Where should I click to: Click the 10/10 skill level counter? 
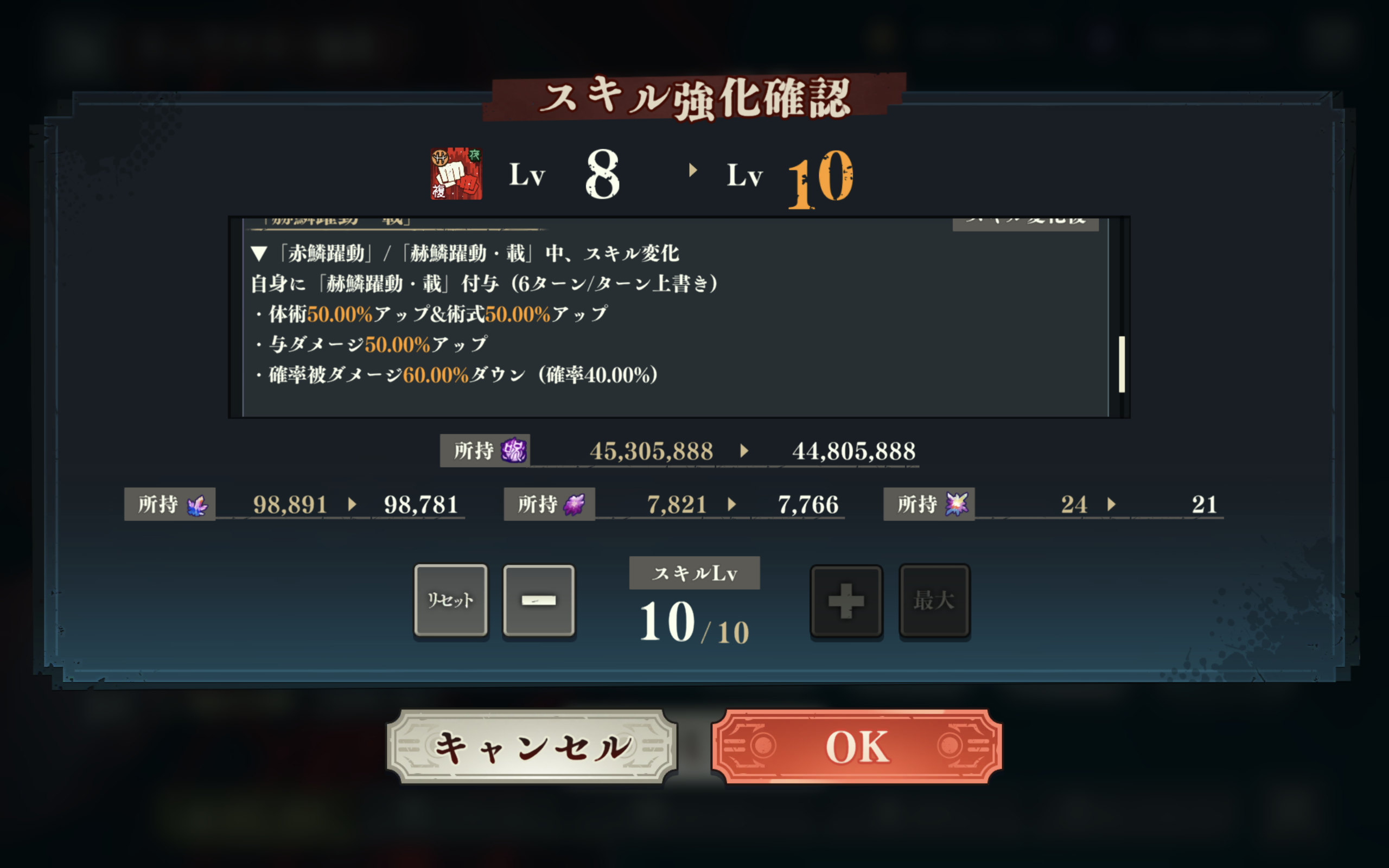(694, 623)
